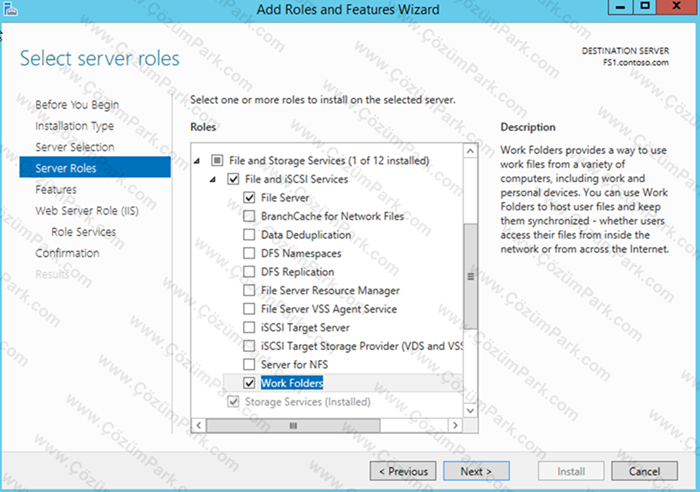This screenshot has height=492, width=700.
Task: Select BranchCache for Network Files label
Action: click(x=333, y=216)
